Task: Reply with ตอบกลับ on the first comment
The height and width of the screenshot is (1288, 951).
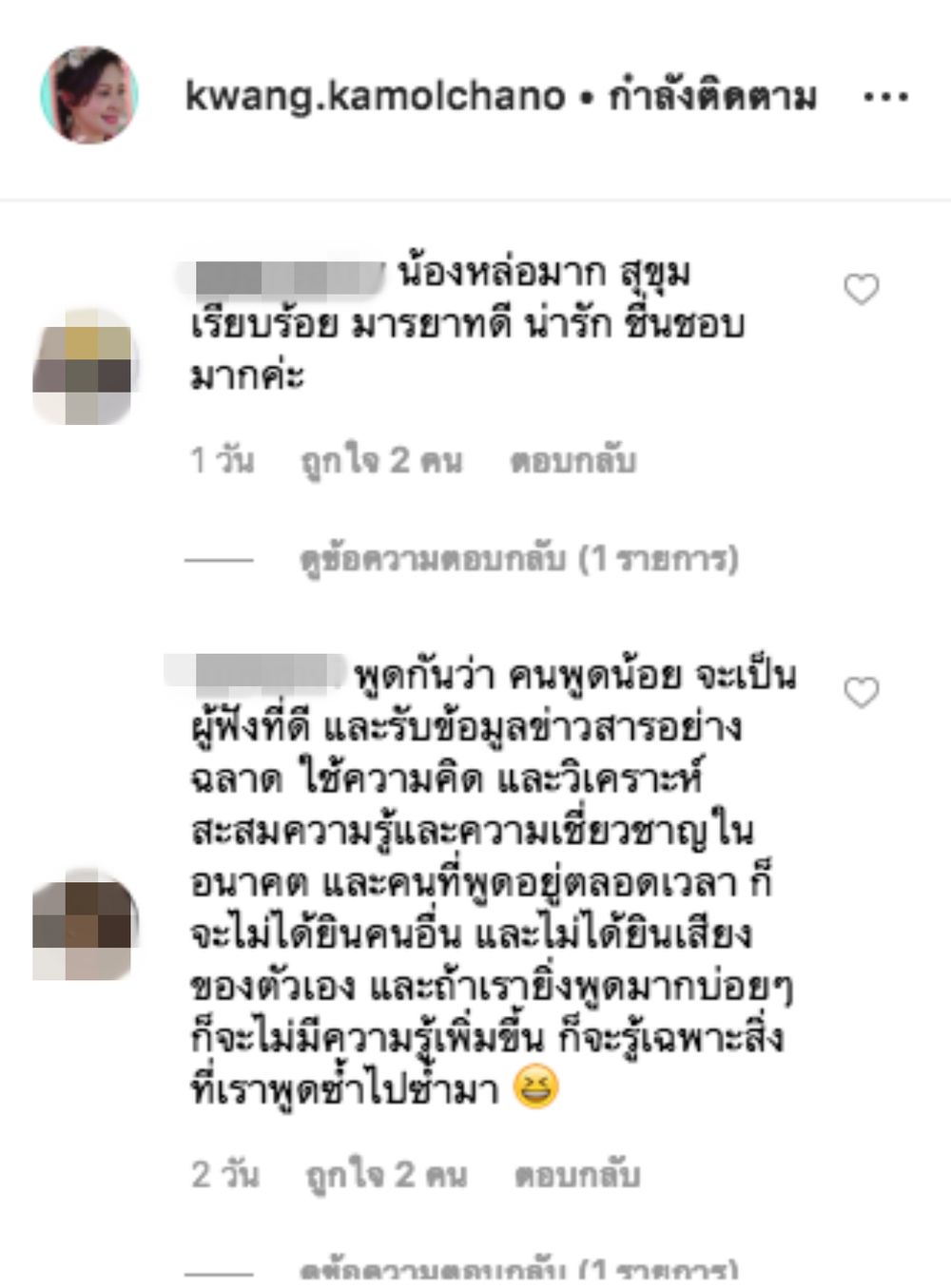Action: click(x=573, y=460)
